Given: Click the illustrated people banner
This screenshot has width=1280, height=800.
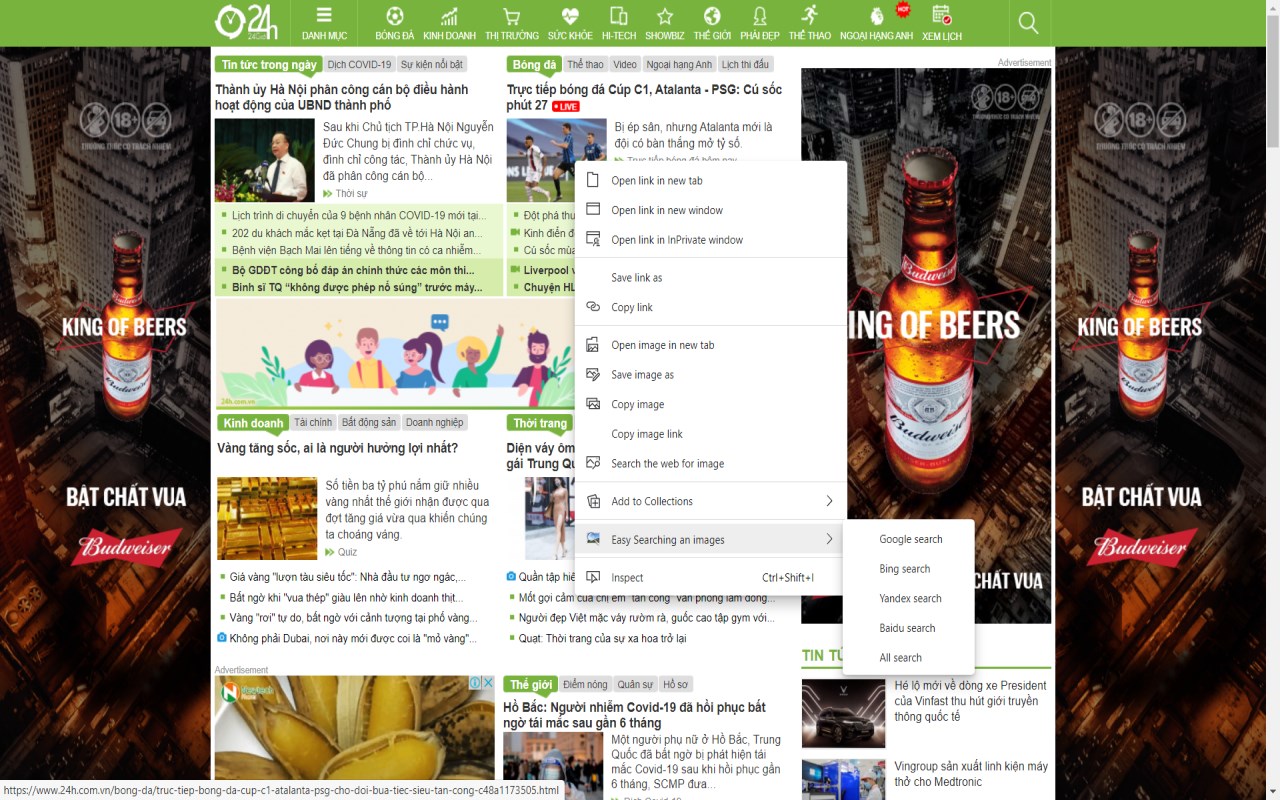Looking at the screenshot, I should coord(396,354).
